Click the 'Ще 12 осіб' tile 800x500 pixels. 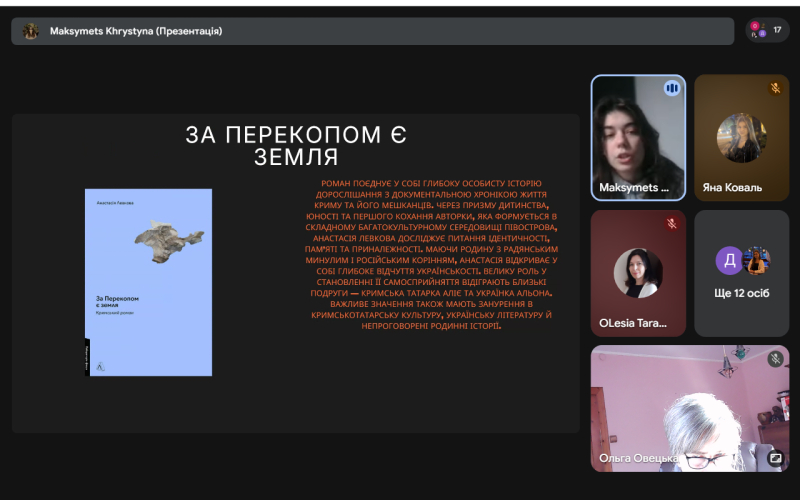pos(741,272)
